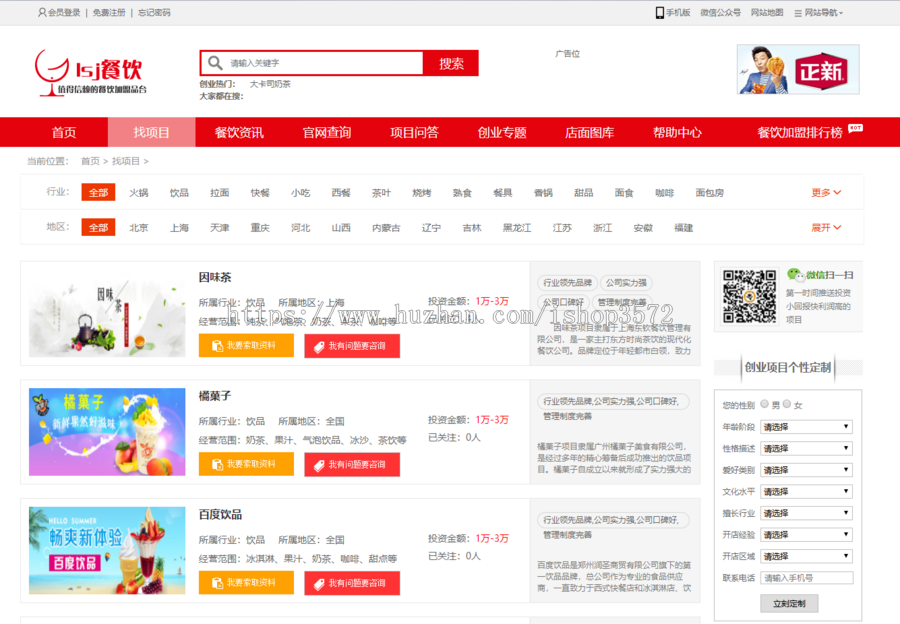Click the green WeChat 微信扫一扫 icon
Image resolution: width=900 pixels, height=624 pixels.
tap(794, 274)
